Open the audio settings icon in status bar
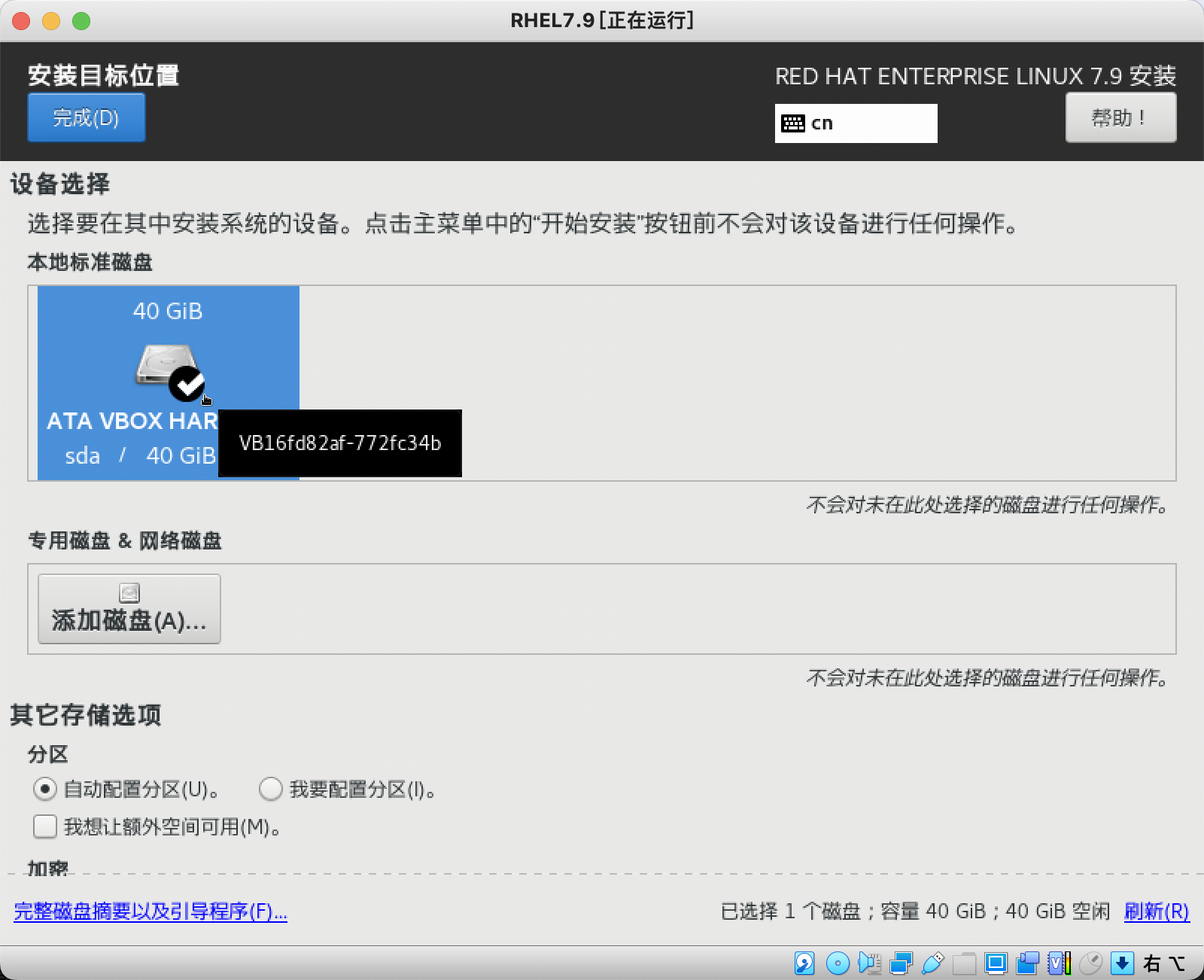1204x980 pixels. coord(869,963)
